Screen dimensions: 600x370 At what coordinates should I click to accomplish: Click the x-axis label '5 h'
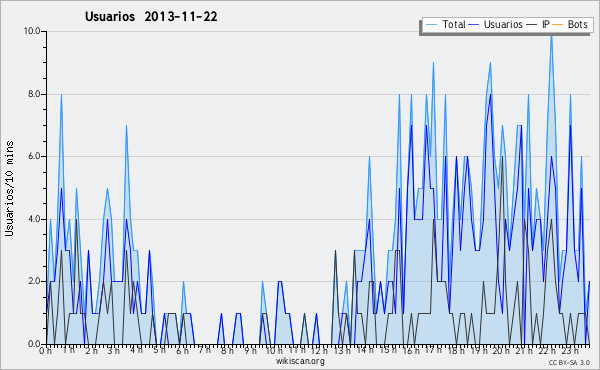tap(159, 350)
